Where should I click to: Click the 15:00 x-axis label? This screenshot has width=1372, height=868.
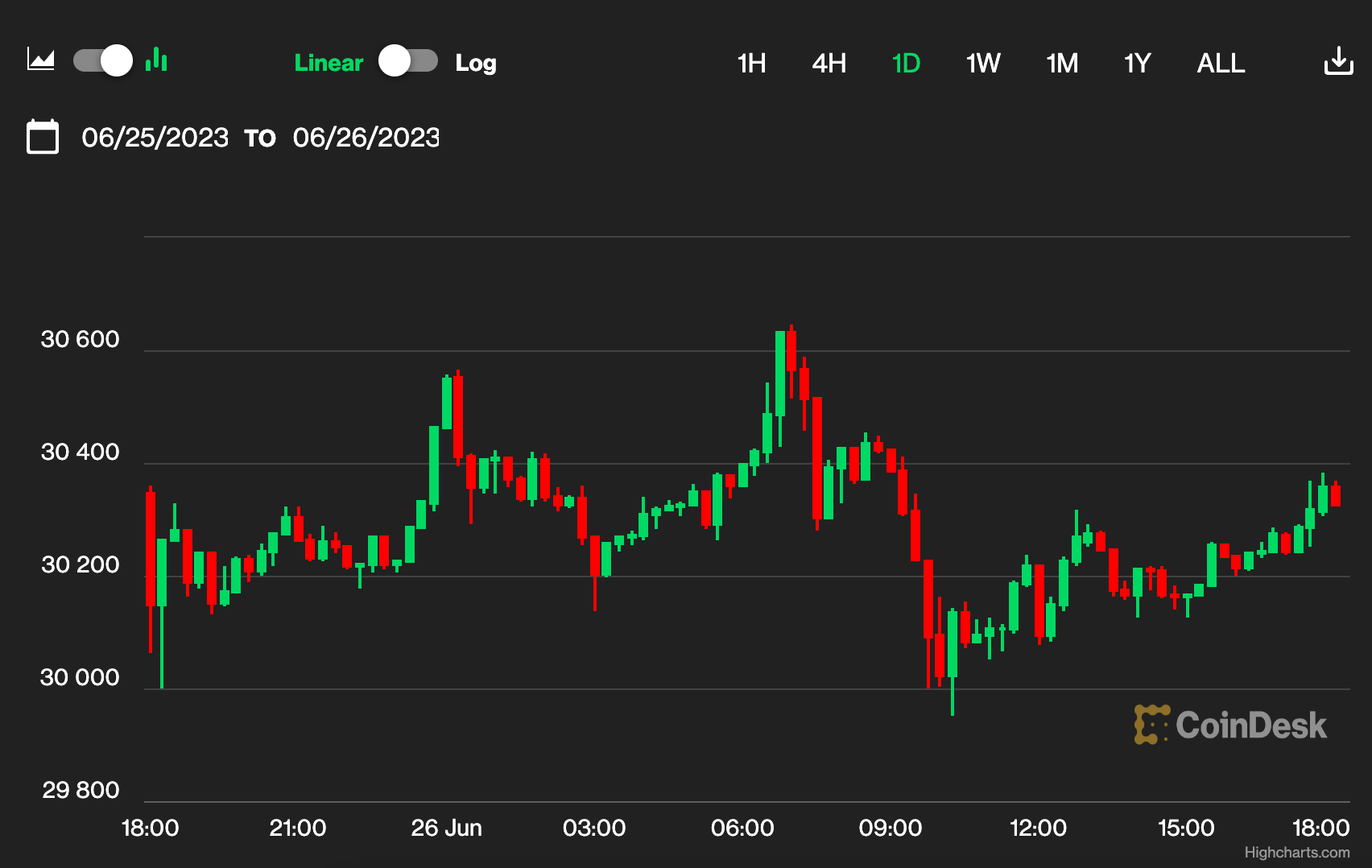pos(1186,828)
